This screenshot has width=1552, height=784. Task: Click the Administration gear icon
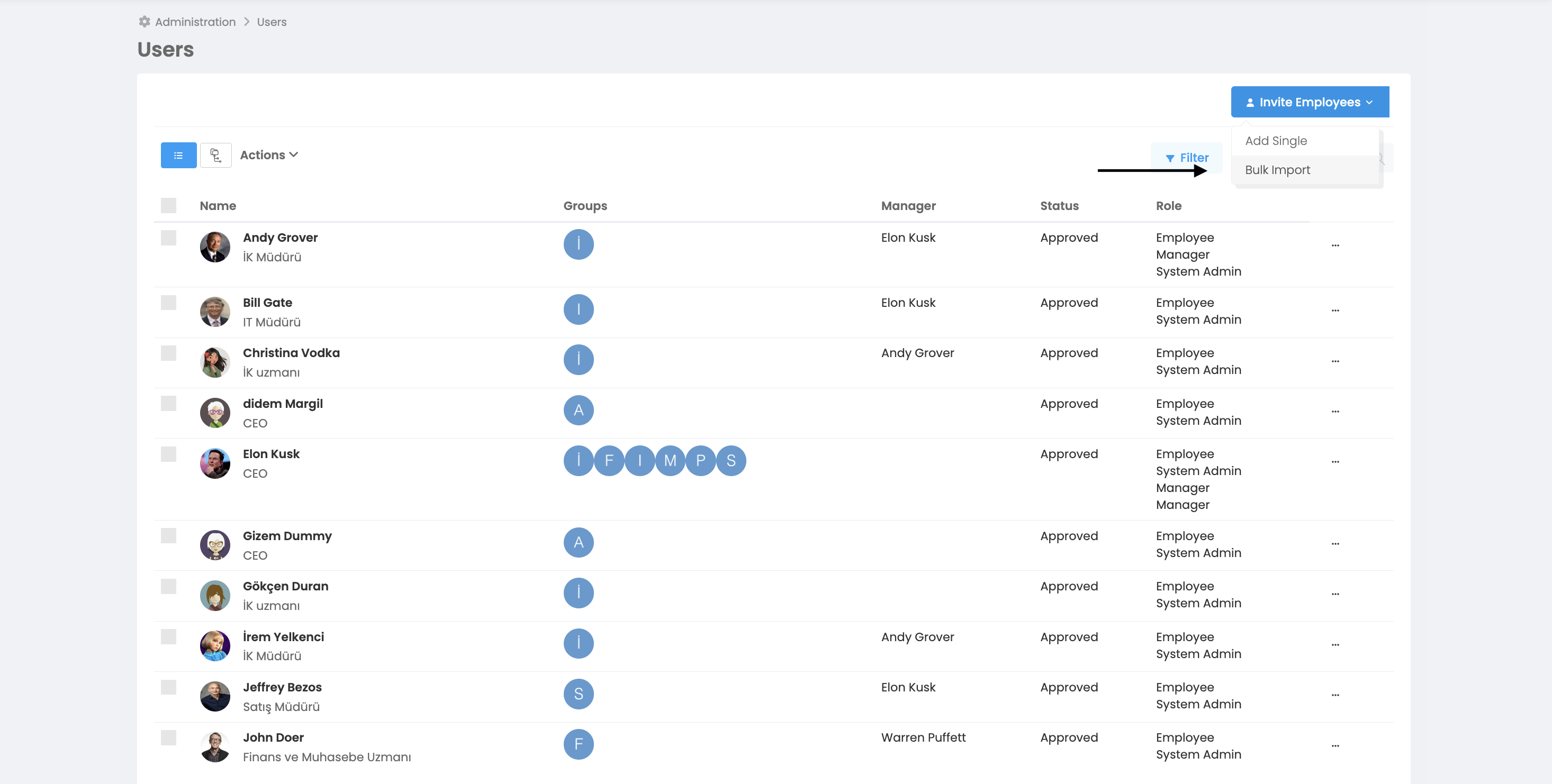[x=145, y=22]
